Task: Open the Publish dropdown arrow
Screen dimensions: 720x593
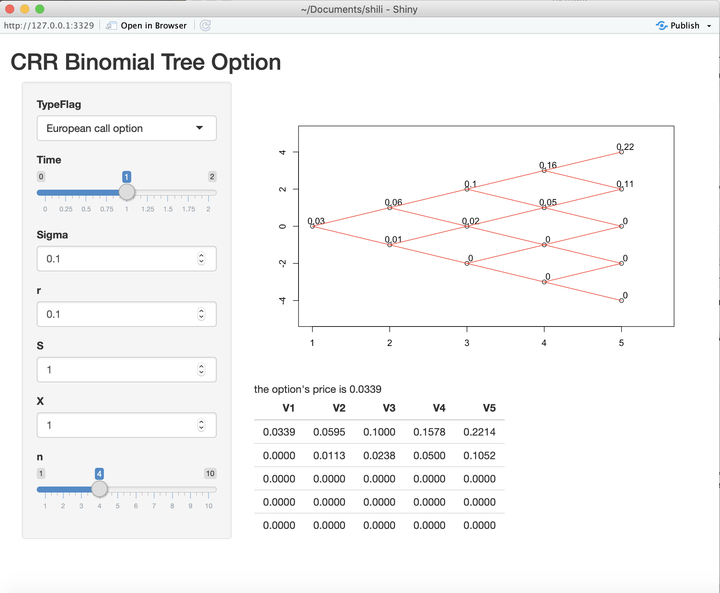Action: pyautogui.click(x=709, y=25)
